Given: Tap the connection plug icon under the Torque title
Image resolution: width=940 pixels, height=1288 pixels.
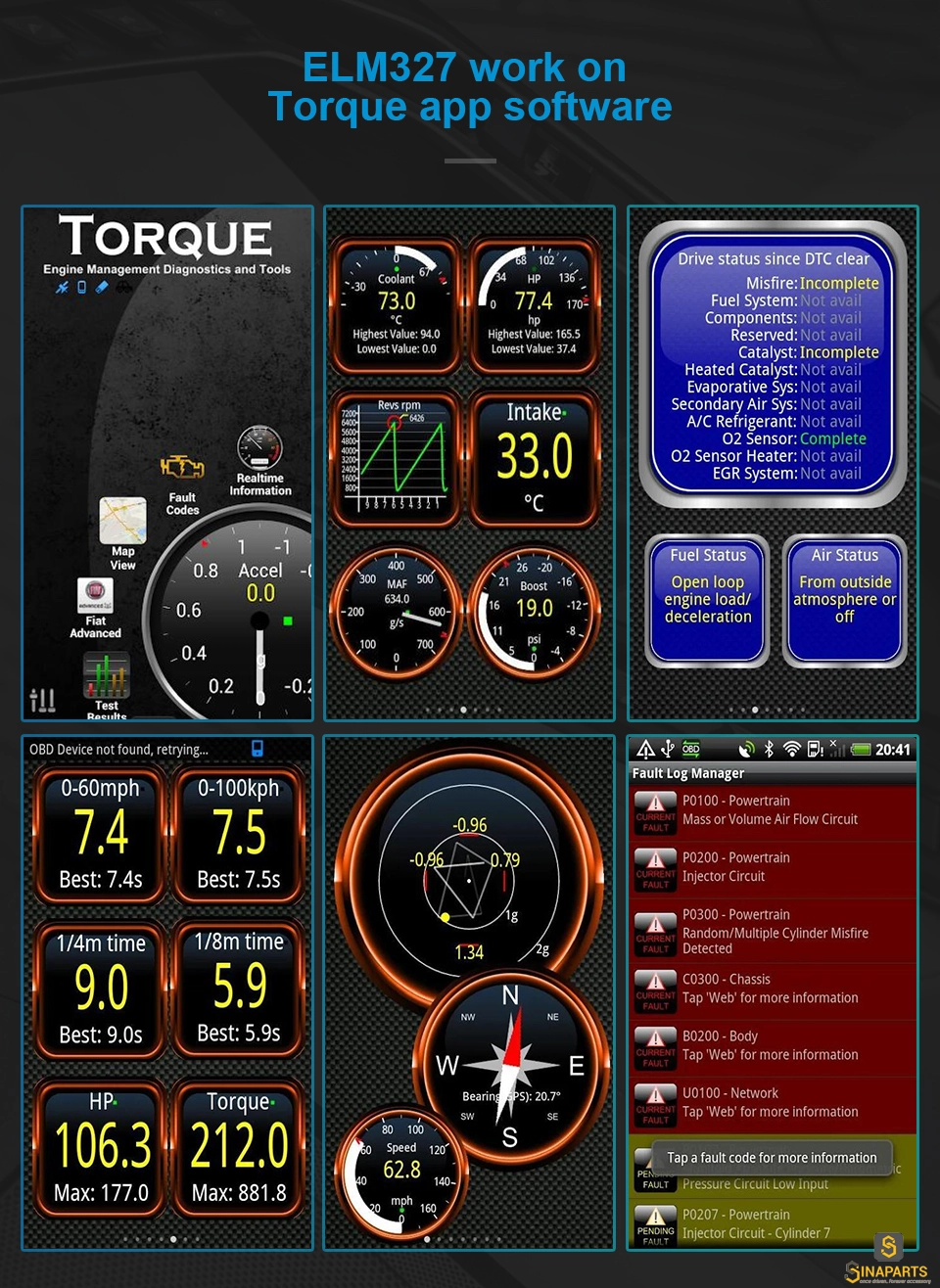Looking at the screenshot, I should 63,288.
